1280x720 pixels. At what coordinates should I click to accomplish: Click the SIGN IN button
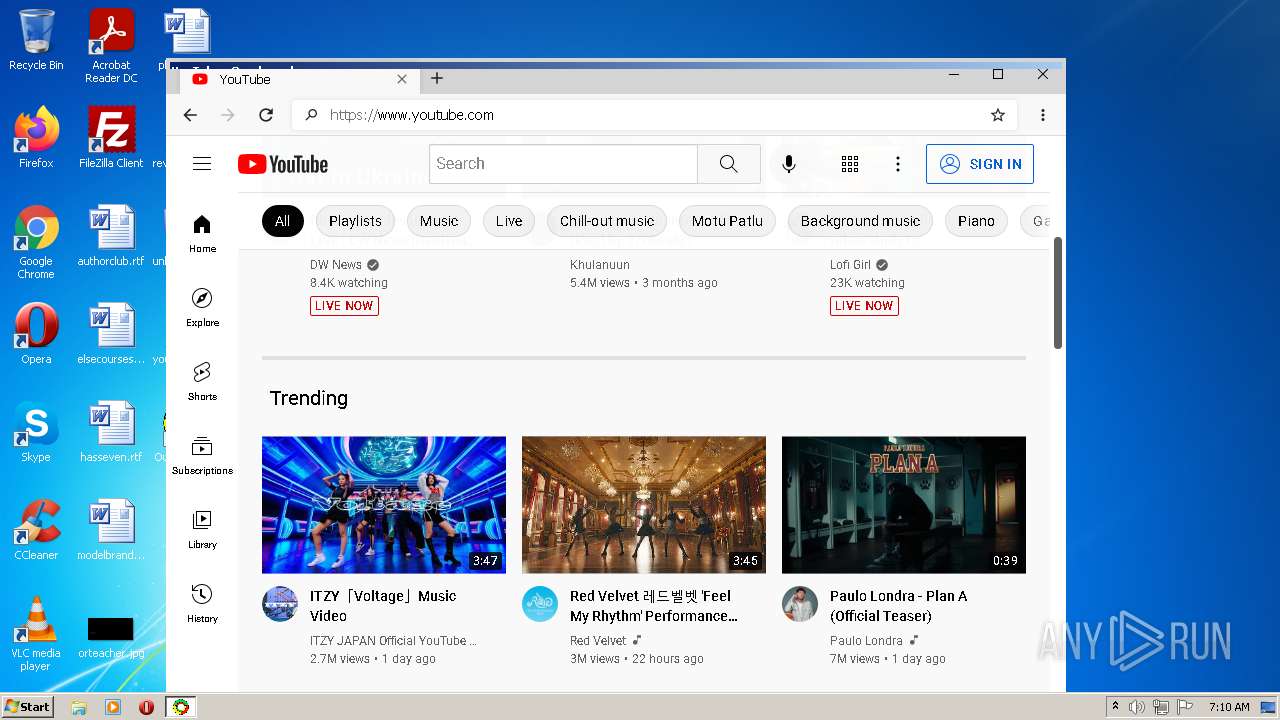point(980,164)
